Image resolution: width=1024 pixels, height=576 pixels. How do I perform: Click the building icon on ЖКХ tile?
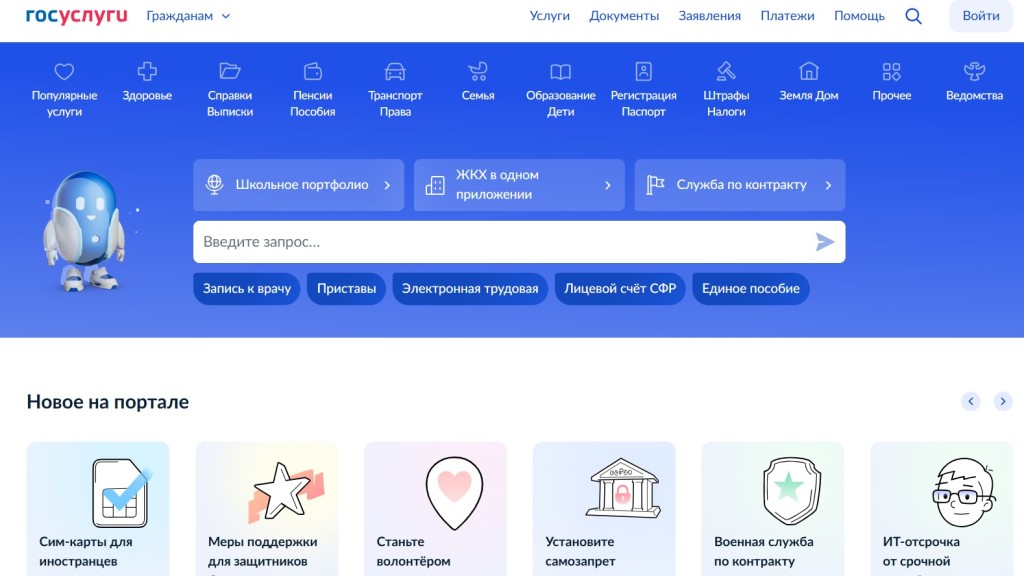pyautogui.click(x=435, y=185)
